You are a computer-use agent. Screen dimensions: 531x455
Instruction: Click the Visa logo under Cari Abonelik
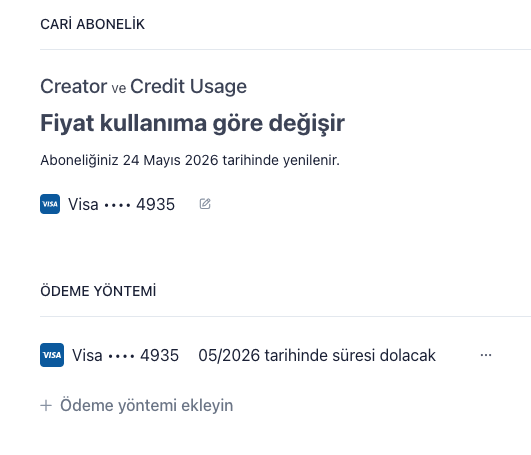click(50, 204)
